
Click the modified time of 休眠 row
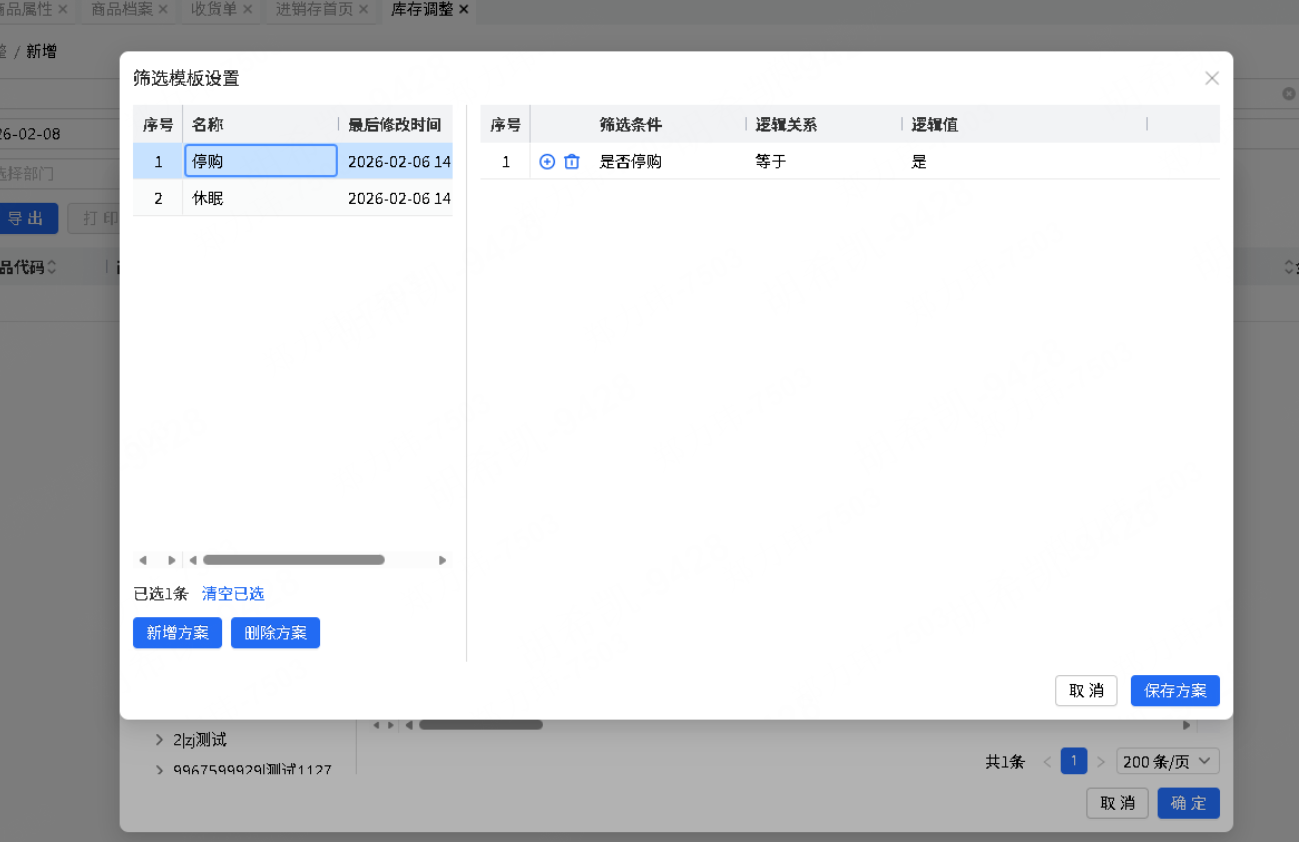pyautogui.click(x=400, y=198)
